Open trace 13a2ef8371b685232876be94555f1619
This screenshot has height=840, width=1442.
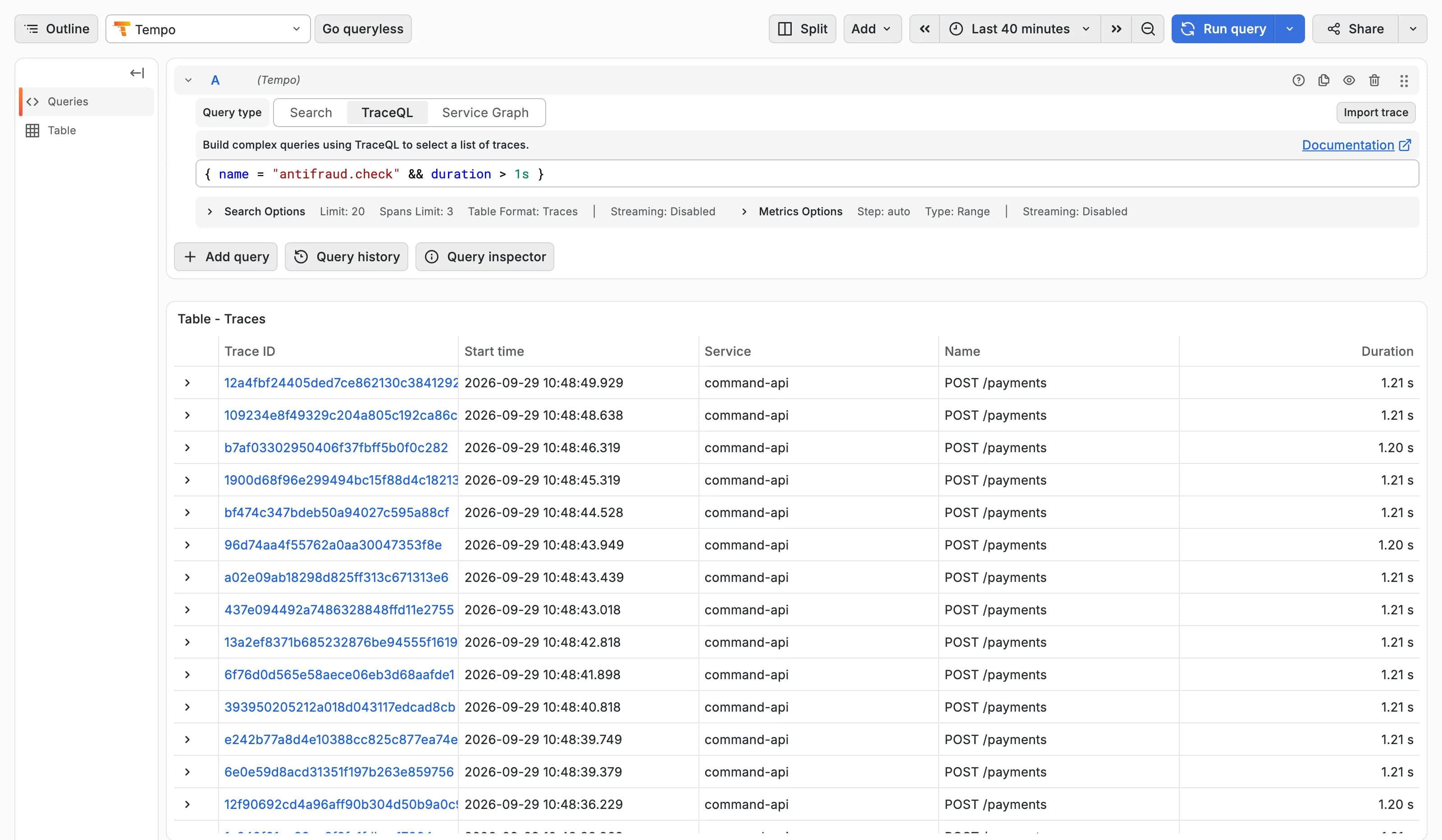pos(341,642)
